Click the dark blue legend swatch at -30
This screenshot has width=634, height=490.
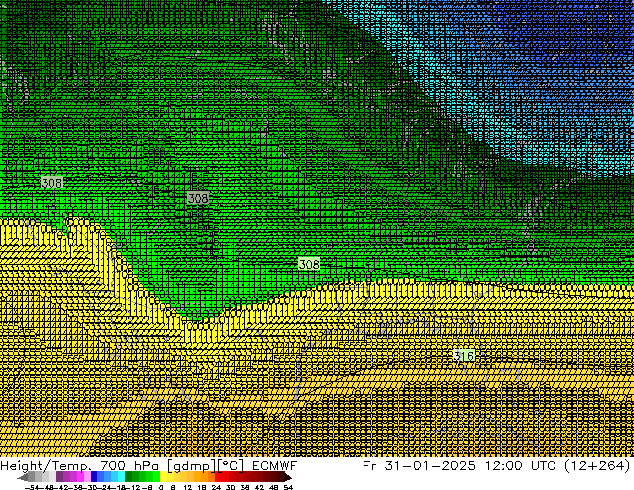tap(94, 477)
